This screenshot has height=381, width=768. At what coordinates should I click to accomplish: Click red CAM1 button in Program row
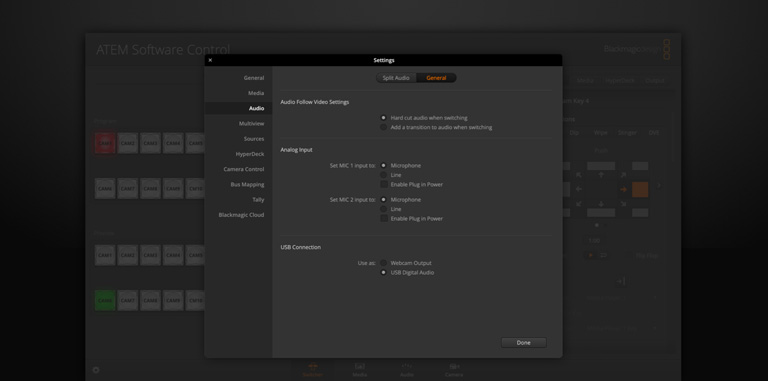pyautogui.click(x=105, y=143)
